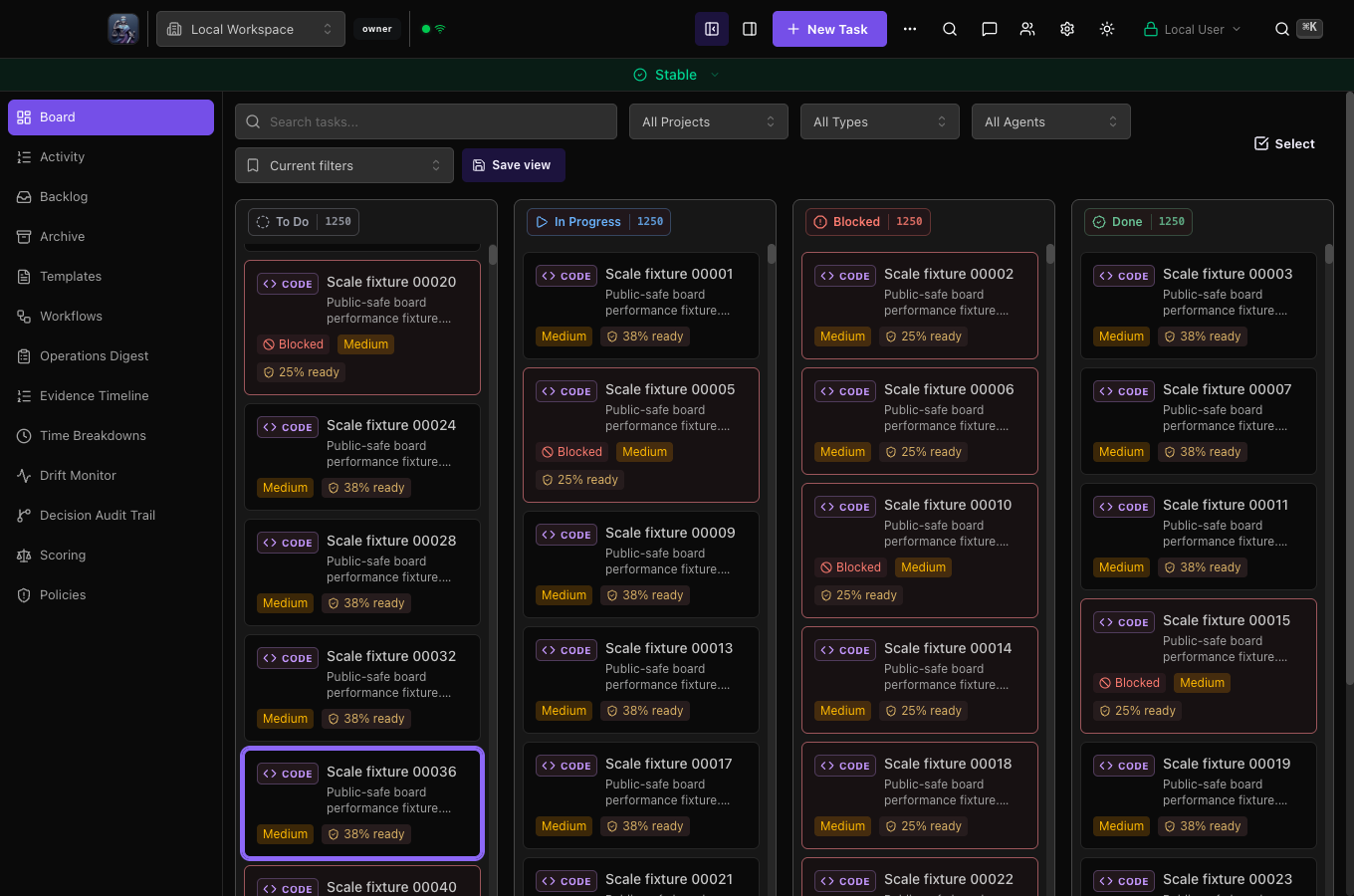Click 25% ready badge on Scale fixture 00002
Screen dimensions: 1354x896
[x=923, y=336]
